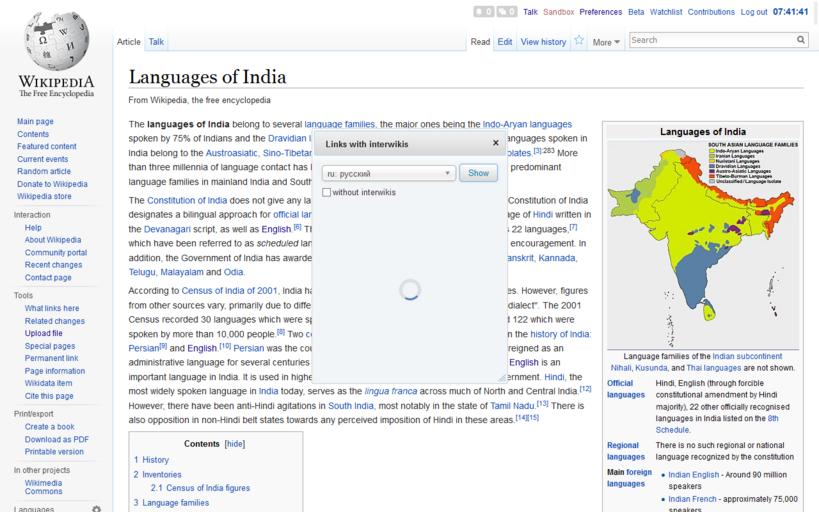Open the language selection dropdown
This screenshot has width=819, height=512.
(388, 173)
